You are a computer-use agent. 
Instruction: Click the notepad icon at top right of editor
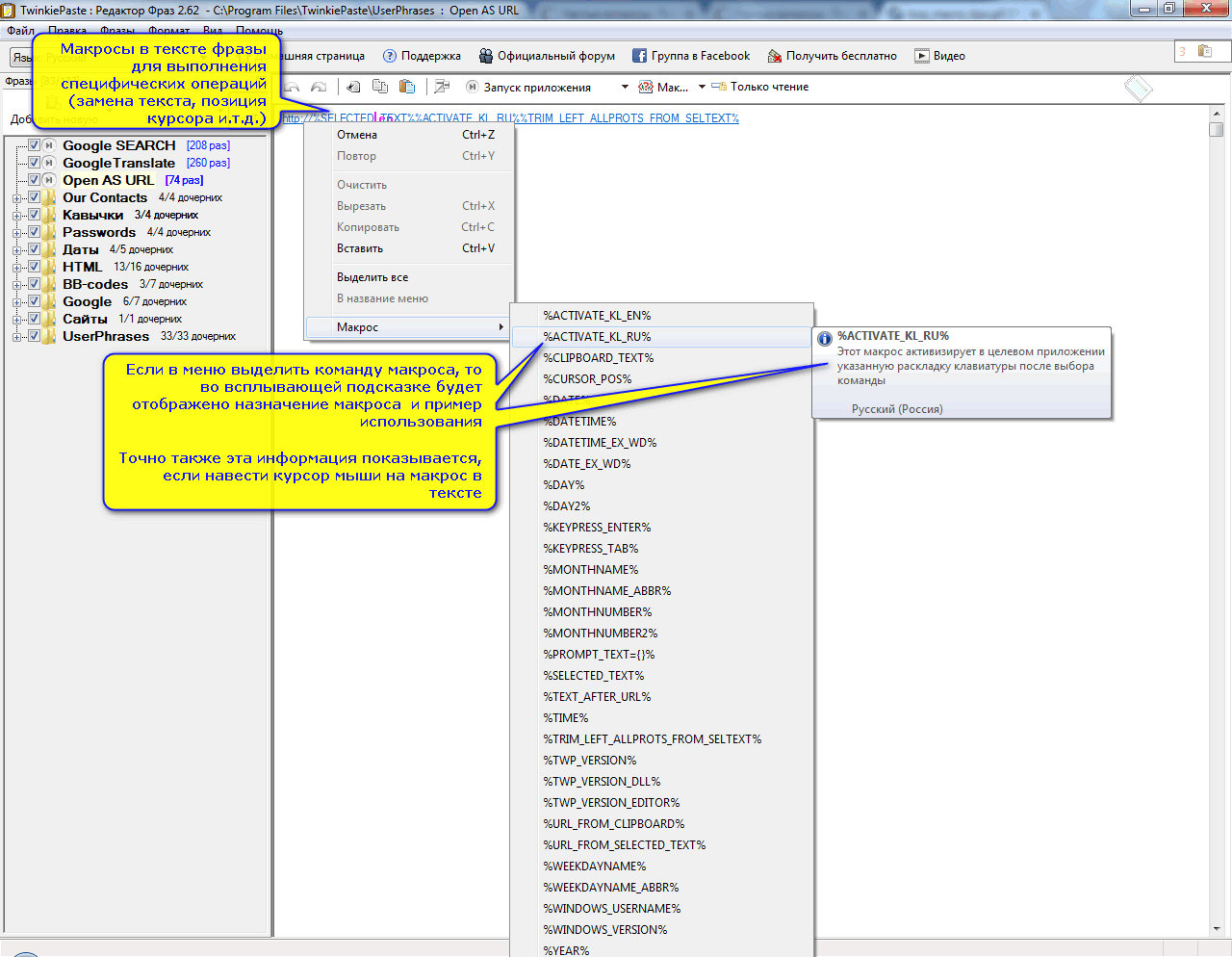[1139, 88]
